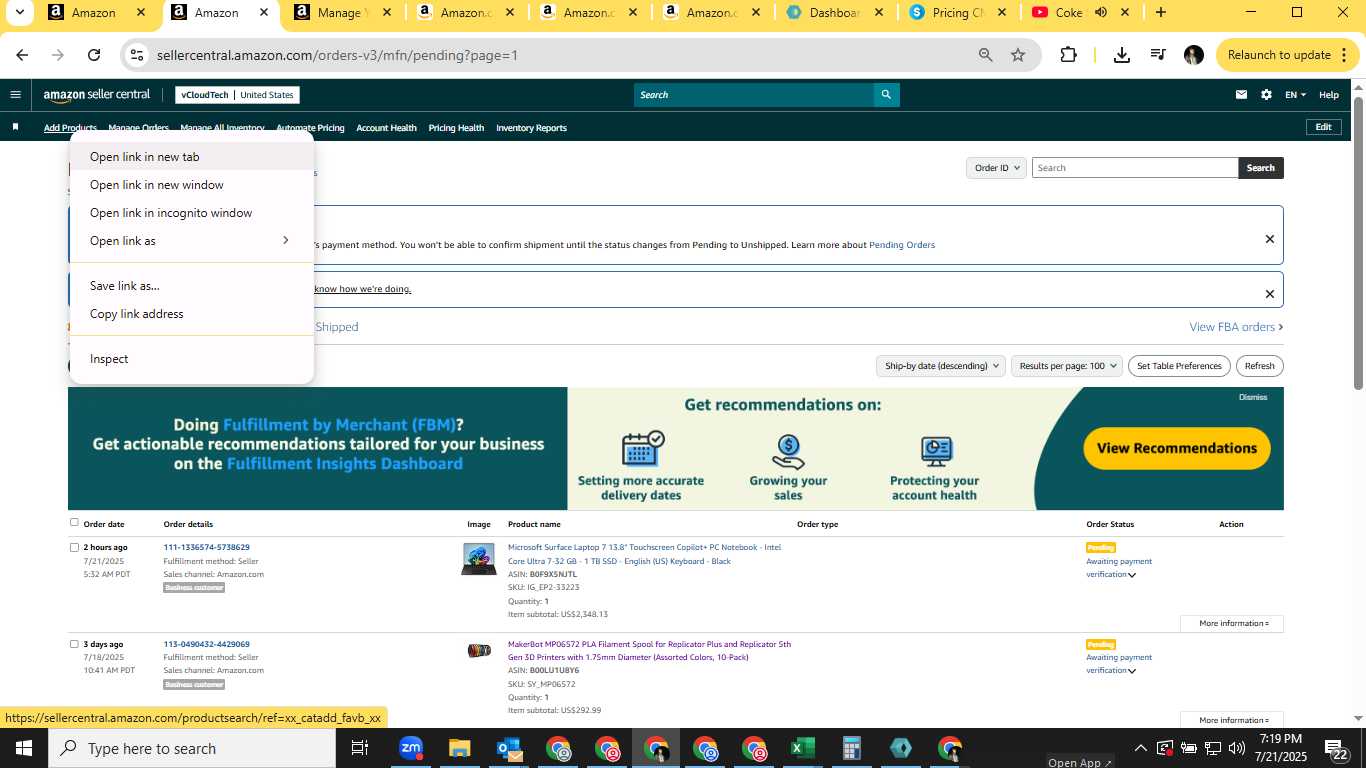Open Outlook from the taskbar

click(509, 748)
